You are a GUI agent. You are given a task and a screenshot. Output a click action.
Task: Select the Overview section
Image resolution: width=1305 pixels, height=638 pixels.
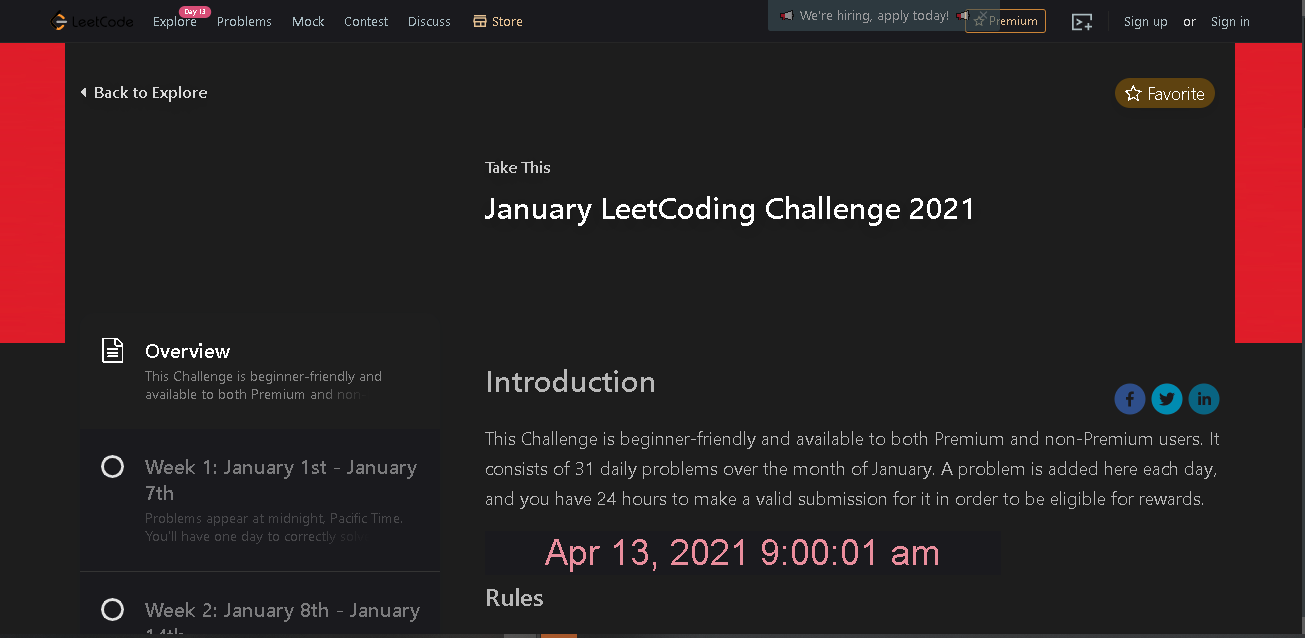260,370
